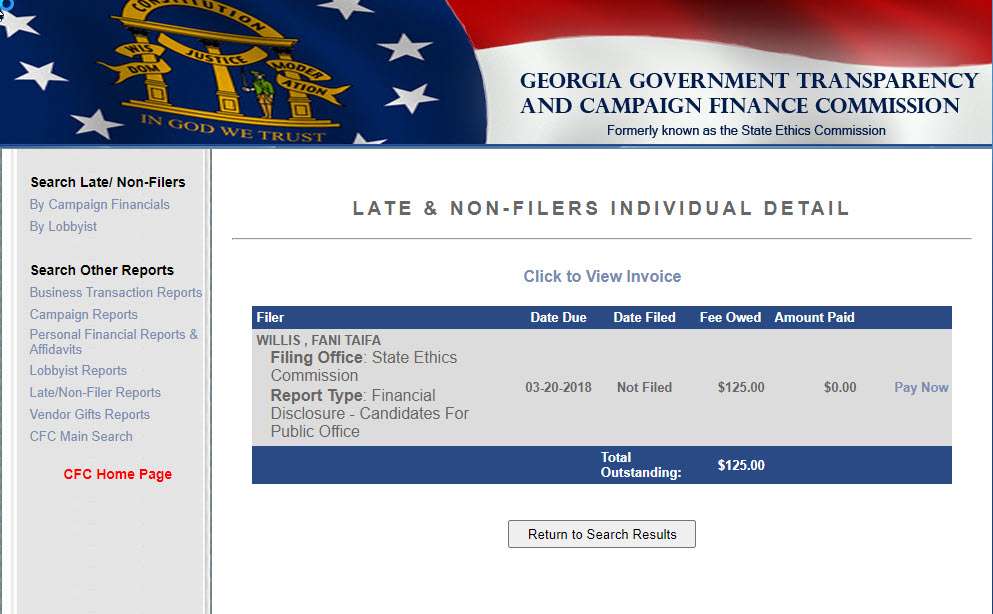Click the Return to Search Results button
The image size is (993, 614).
coord(602,535)
